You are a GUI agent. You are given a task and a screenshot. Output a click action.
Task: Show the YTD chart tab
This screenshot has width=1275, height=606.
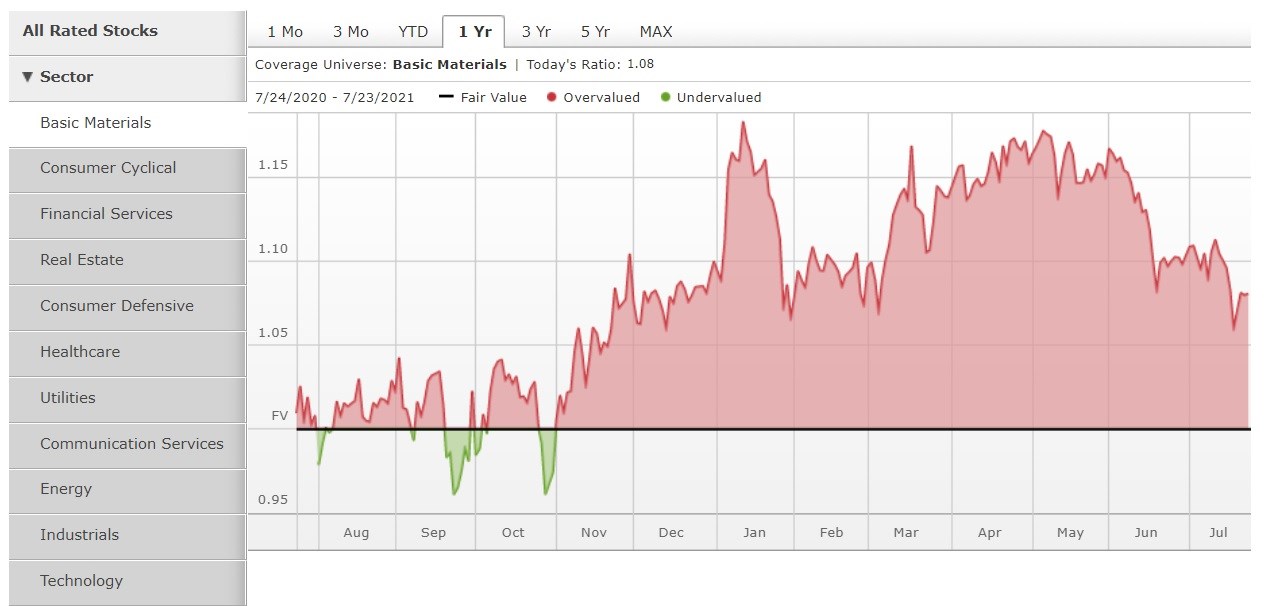[x=413, y=32]
